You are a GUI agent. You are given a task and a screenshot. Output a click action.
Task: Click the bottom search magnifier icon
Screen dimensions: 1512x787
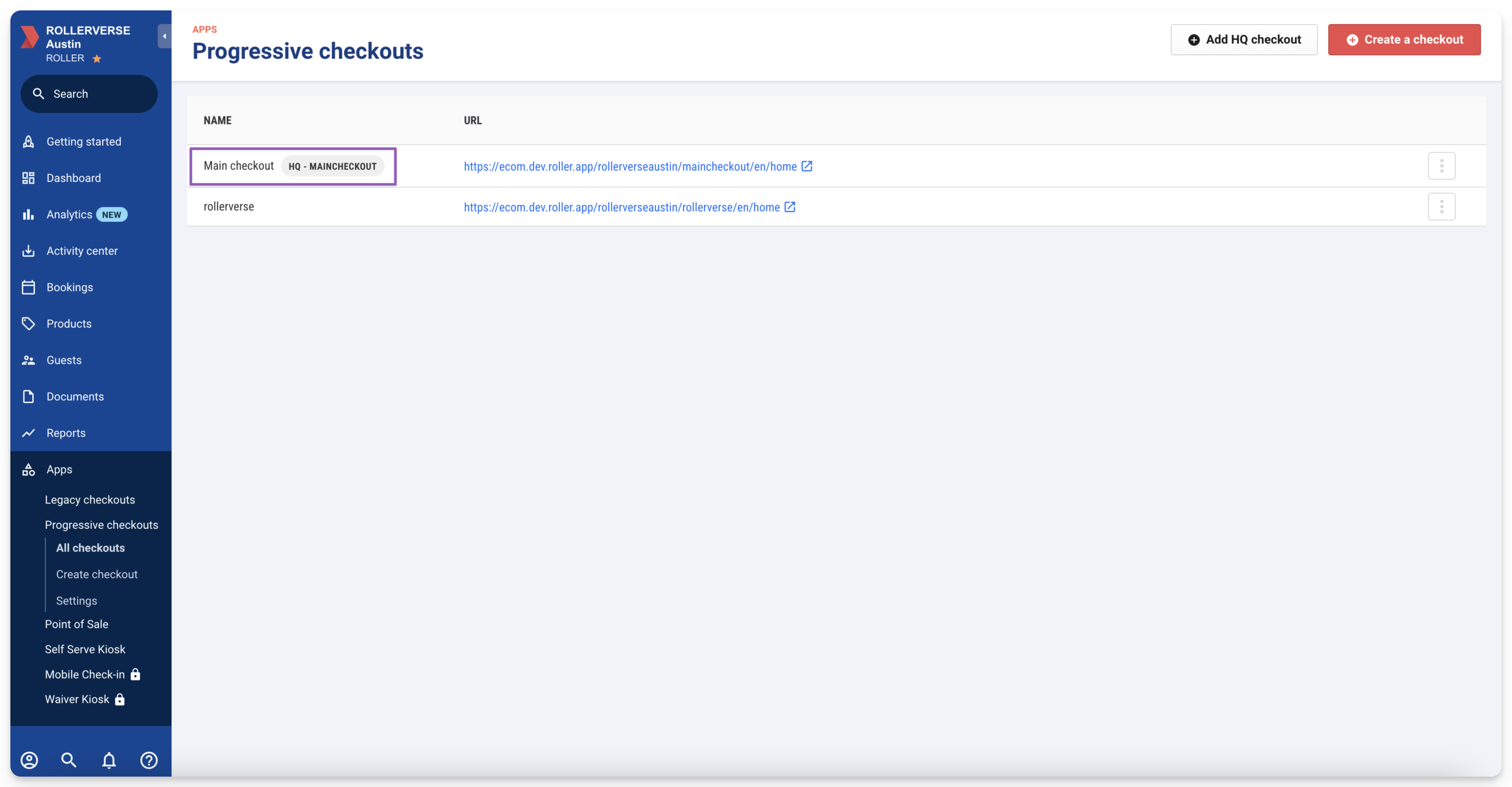coord(69,760)
